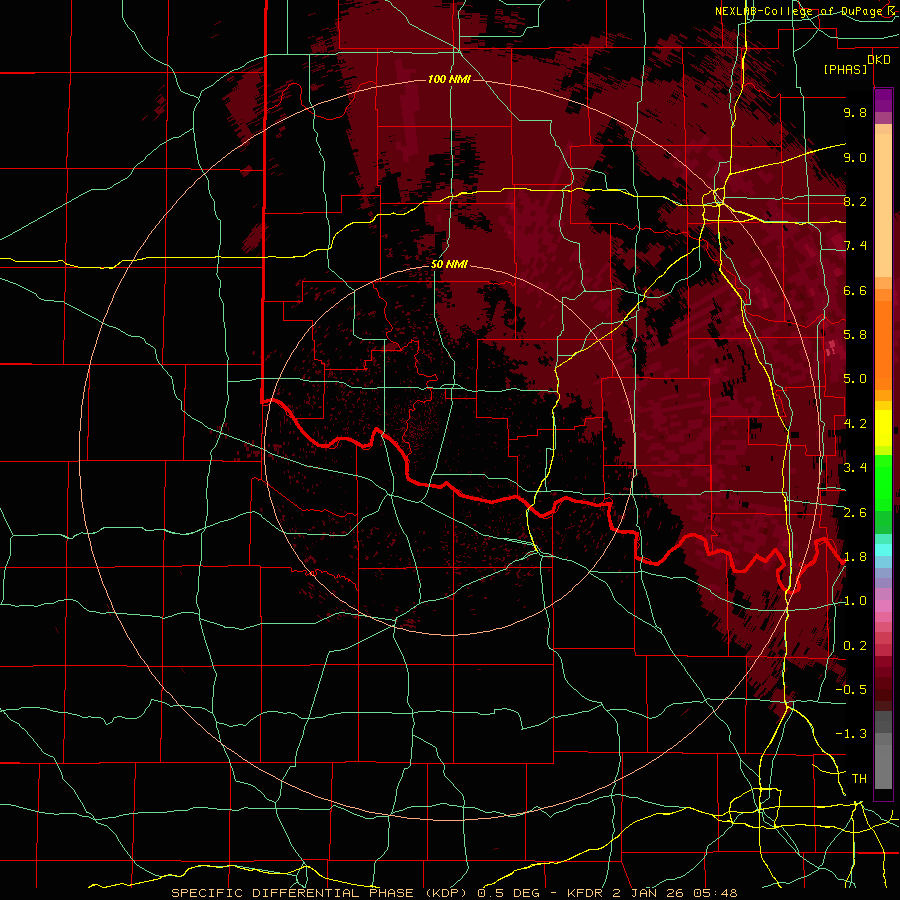
Task: Click the 3.4 value on the color scale
Action: click(x=855, y=468)
